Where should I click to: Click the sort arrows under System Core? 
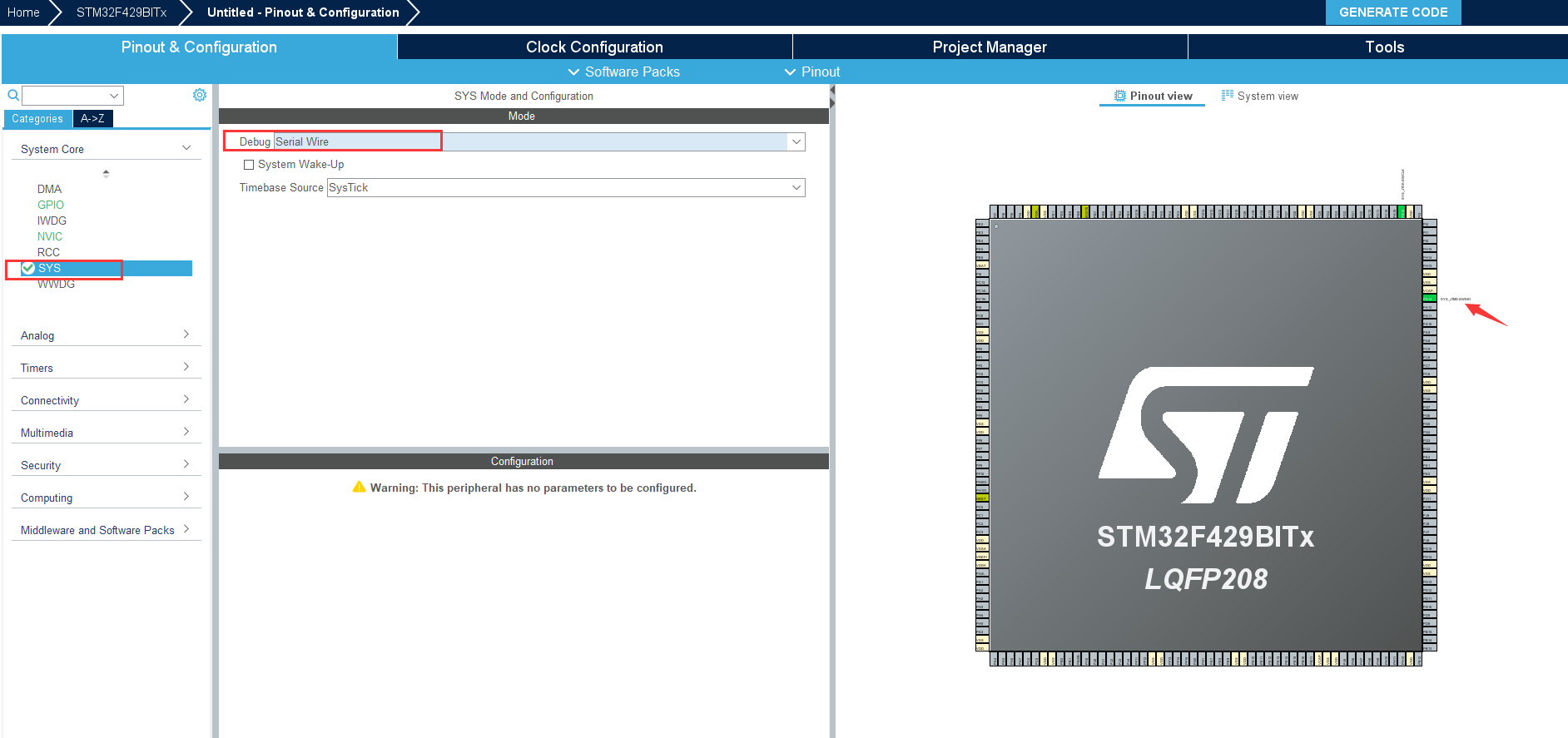click(106, 173)
